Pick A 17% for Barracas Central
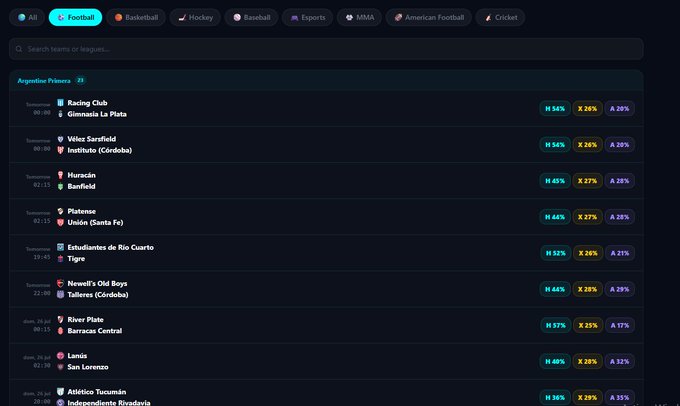This screenshot has width=680, height=406. click(620, 325)
